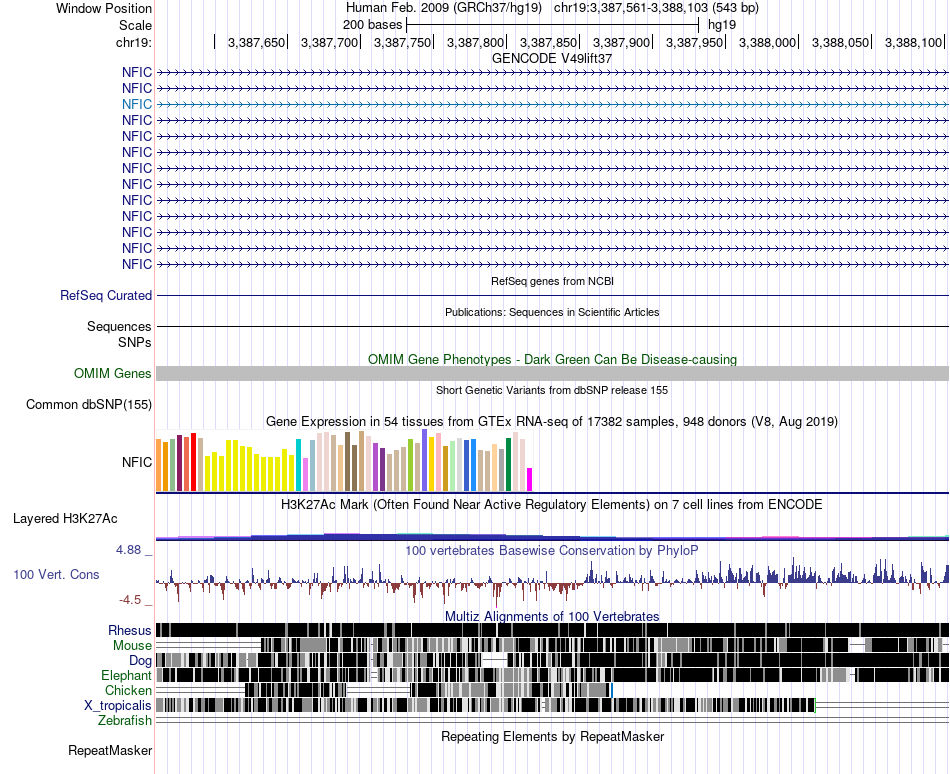Screen dimensions: 950x774
Task: Click the 'Common dbSNP(155)' track label
Action: 88,405
